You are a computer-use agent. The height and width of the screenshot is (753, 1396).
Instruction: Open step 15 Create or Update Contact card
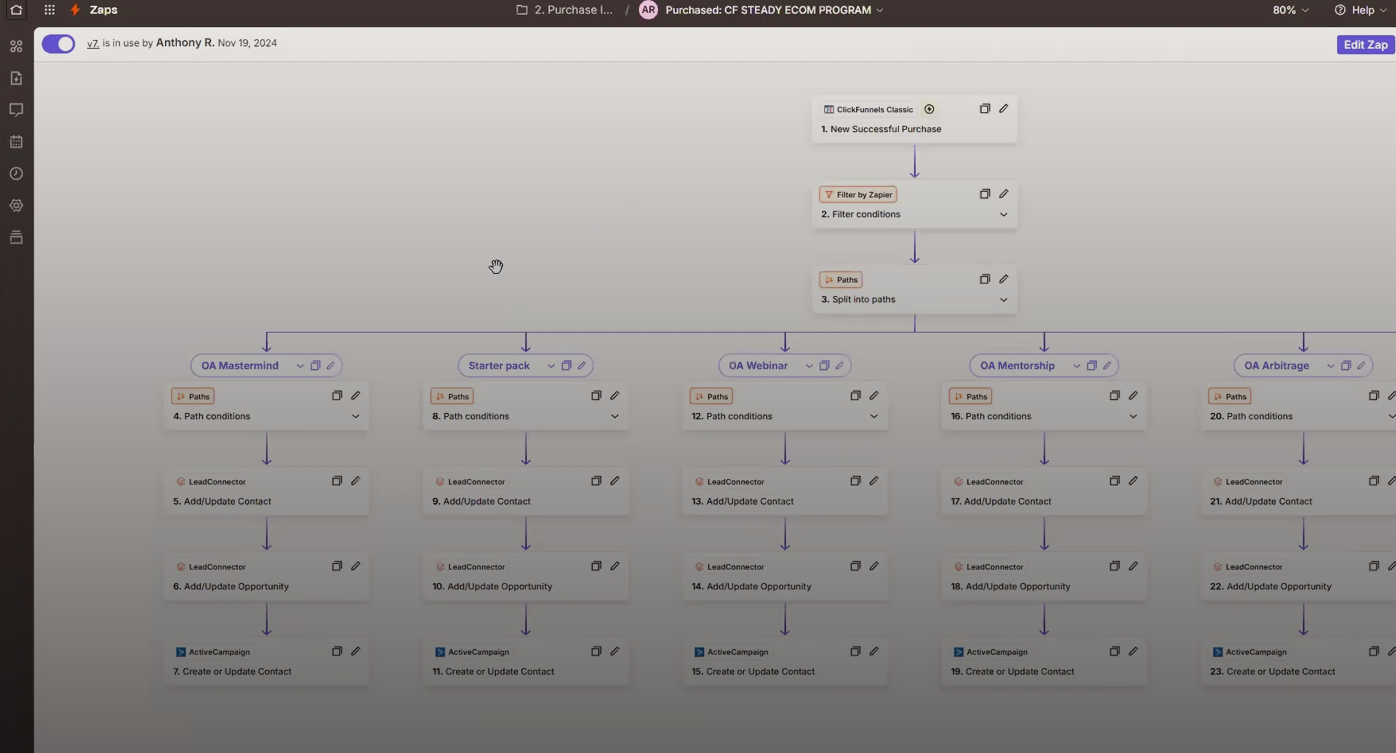785,662
